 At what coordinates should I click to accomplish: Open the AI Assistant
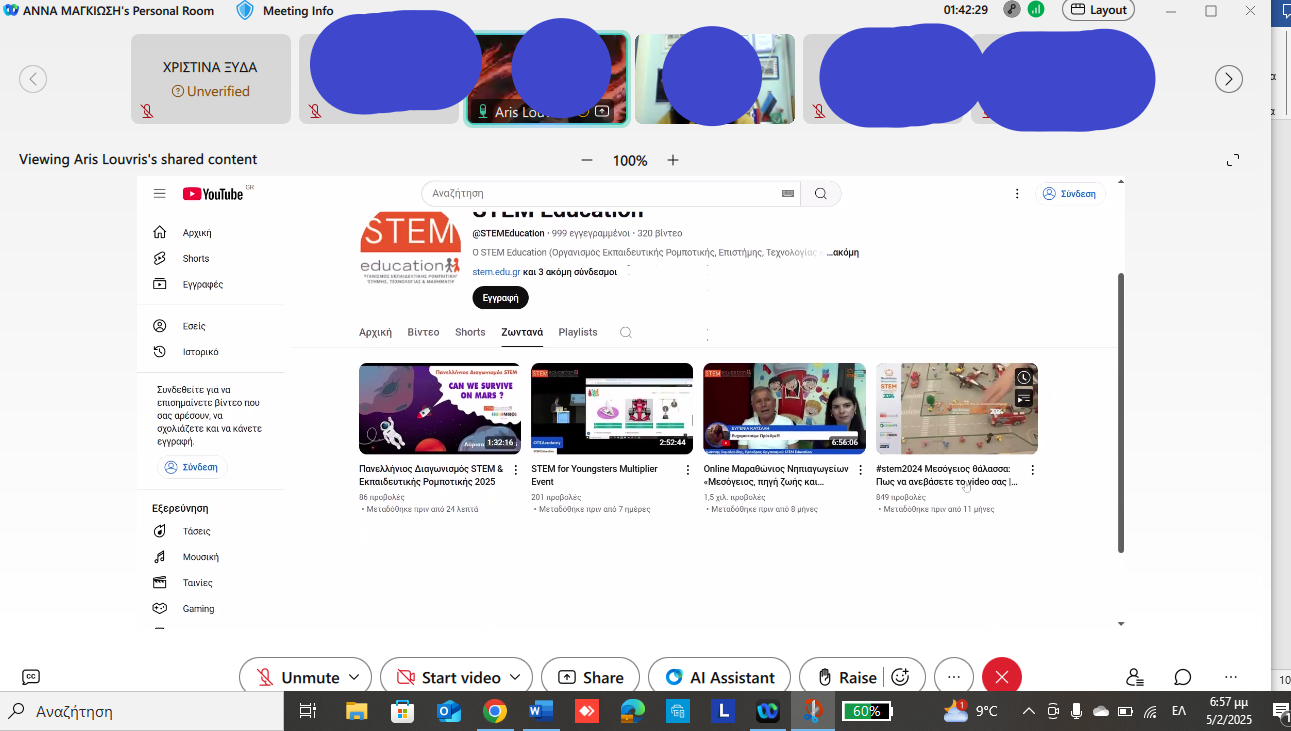719,677
